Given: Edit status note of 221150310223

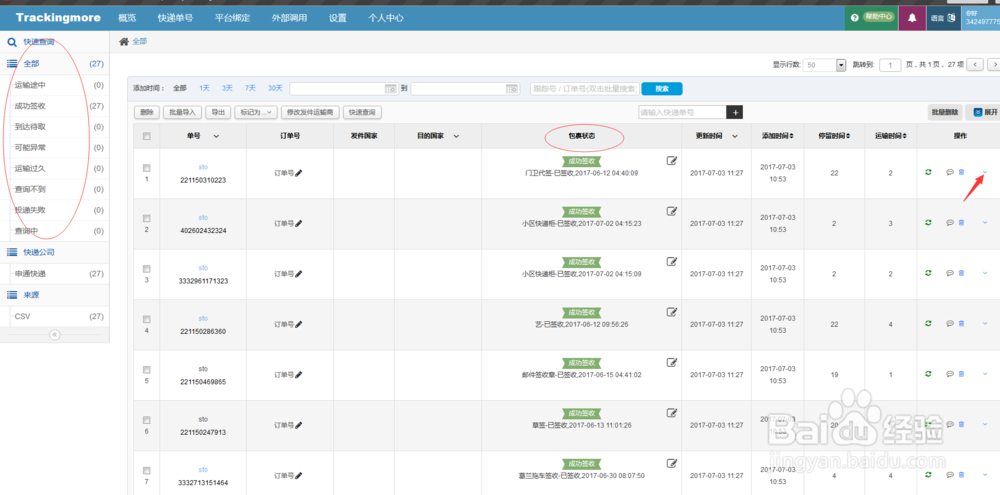Looking at the screenshot, I should pos(672,160).
